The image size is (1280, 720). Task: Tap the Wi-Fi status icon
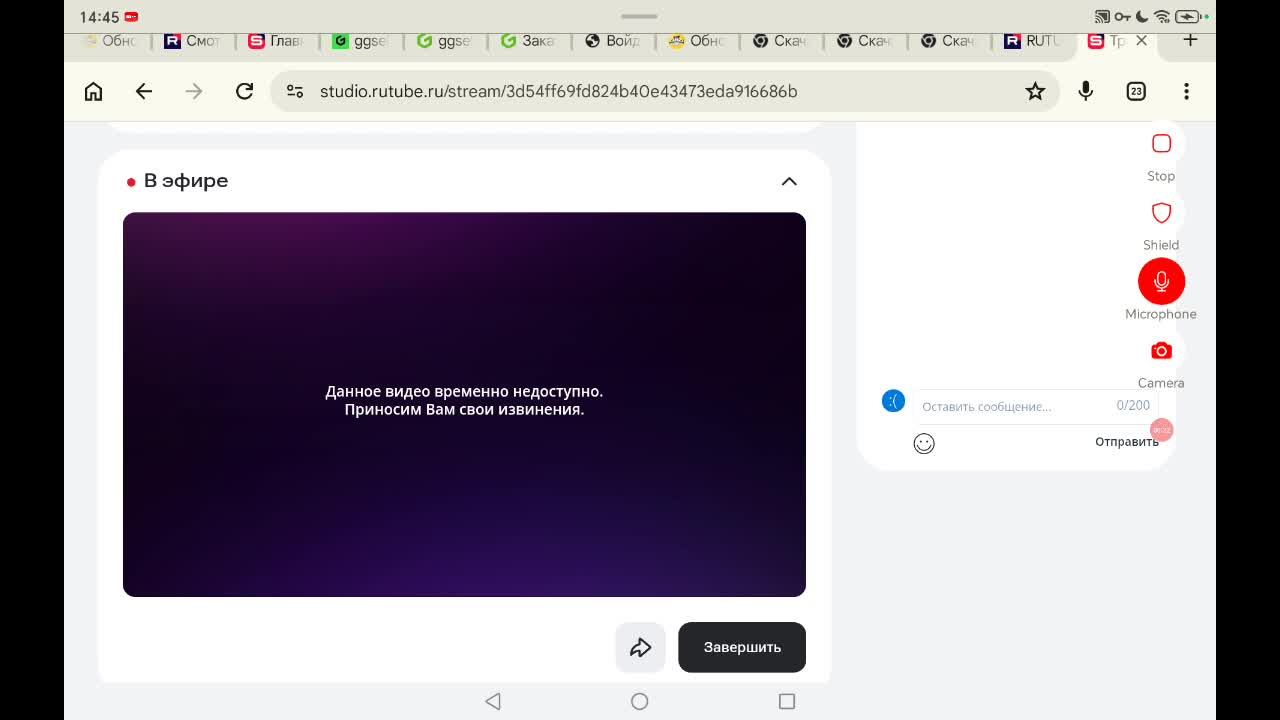point(1162,17)
